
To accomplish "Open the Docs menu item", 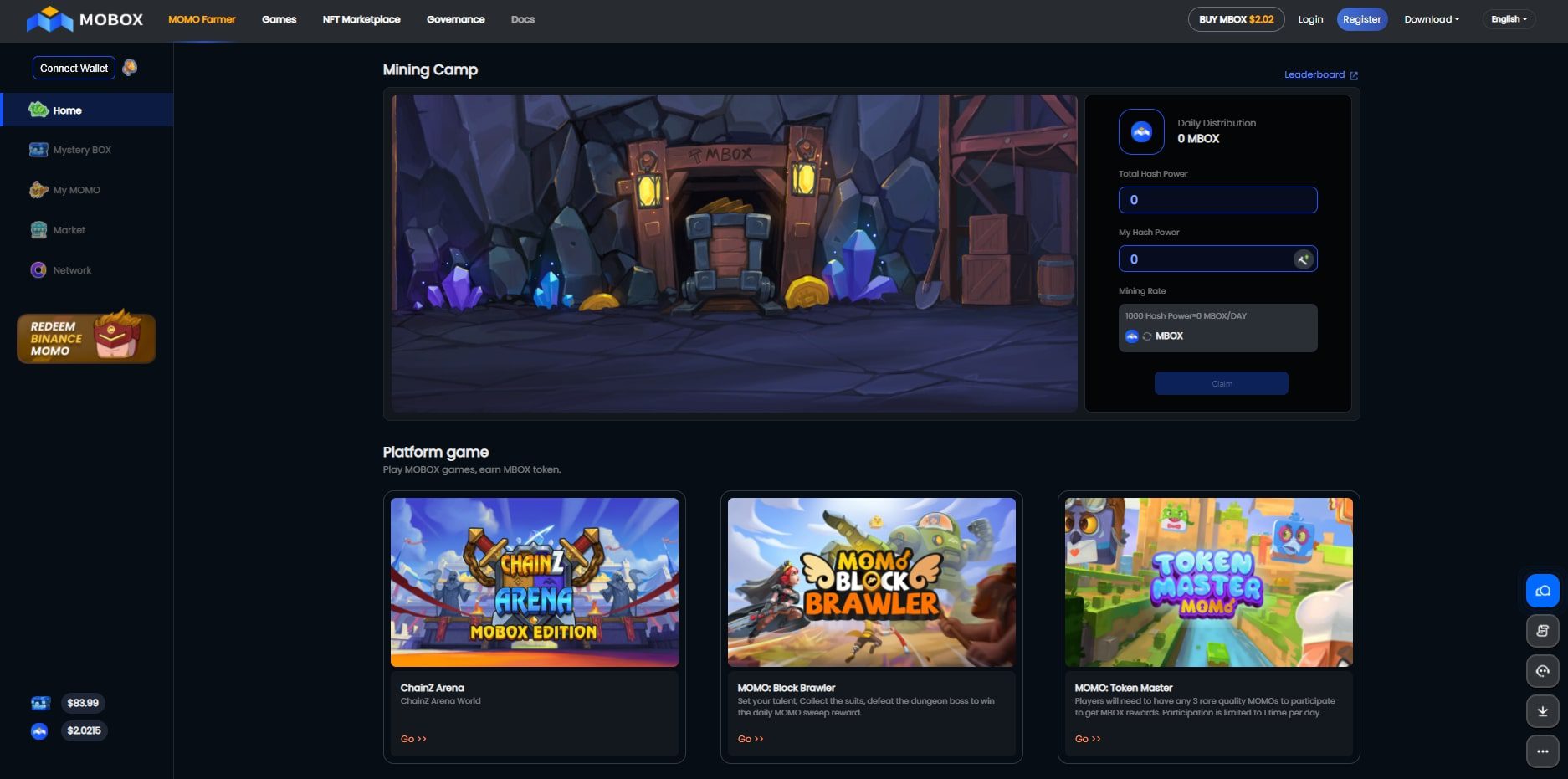I will 523,19.
